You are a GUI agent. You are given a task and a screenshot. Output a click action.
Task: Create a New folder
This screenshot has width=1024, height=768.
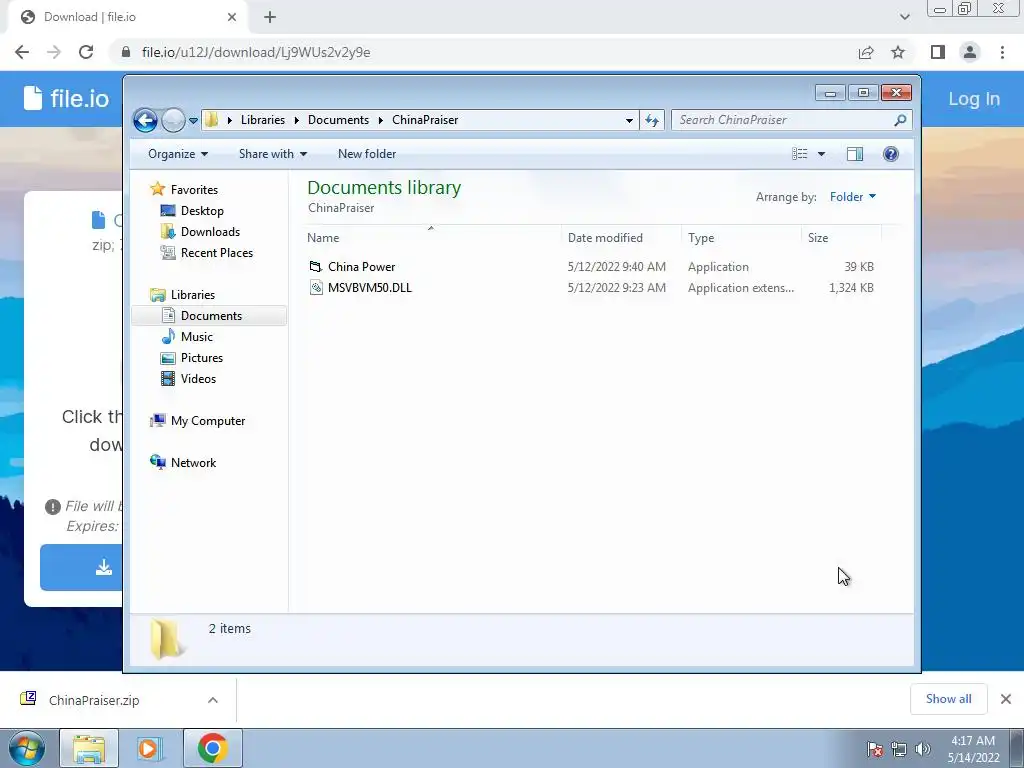[367, 154]
